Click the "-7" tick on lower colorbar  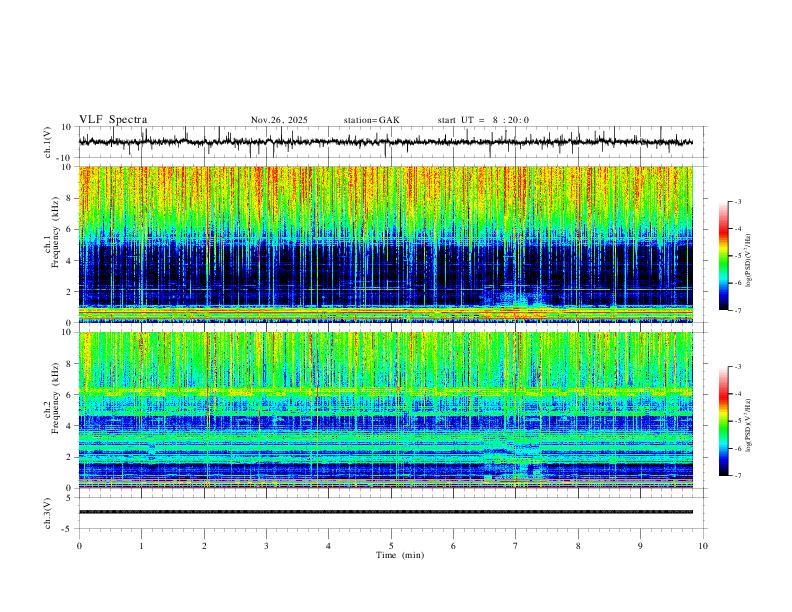(738, 476)
